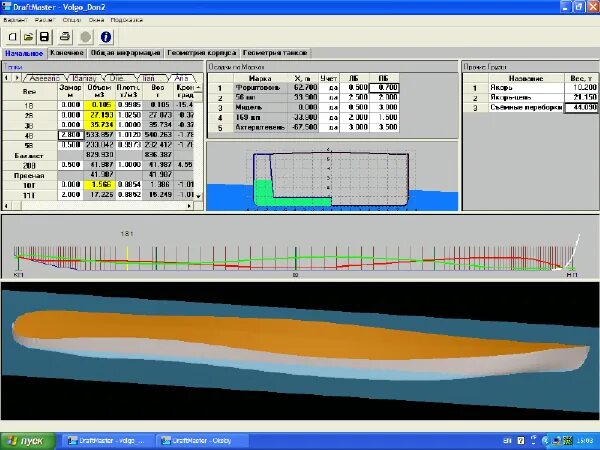This screenshot has width=600, height=450.
Task: Click the weight cell 540.263
Action: 158,135
